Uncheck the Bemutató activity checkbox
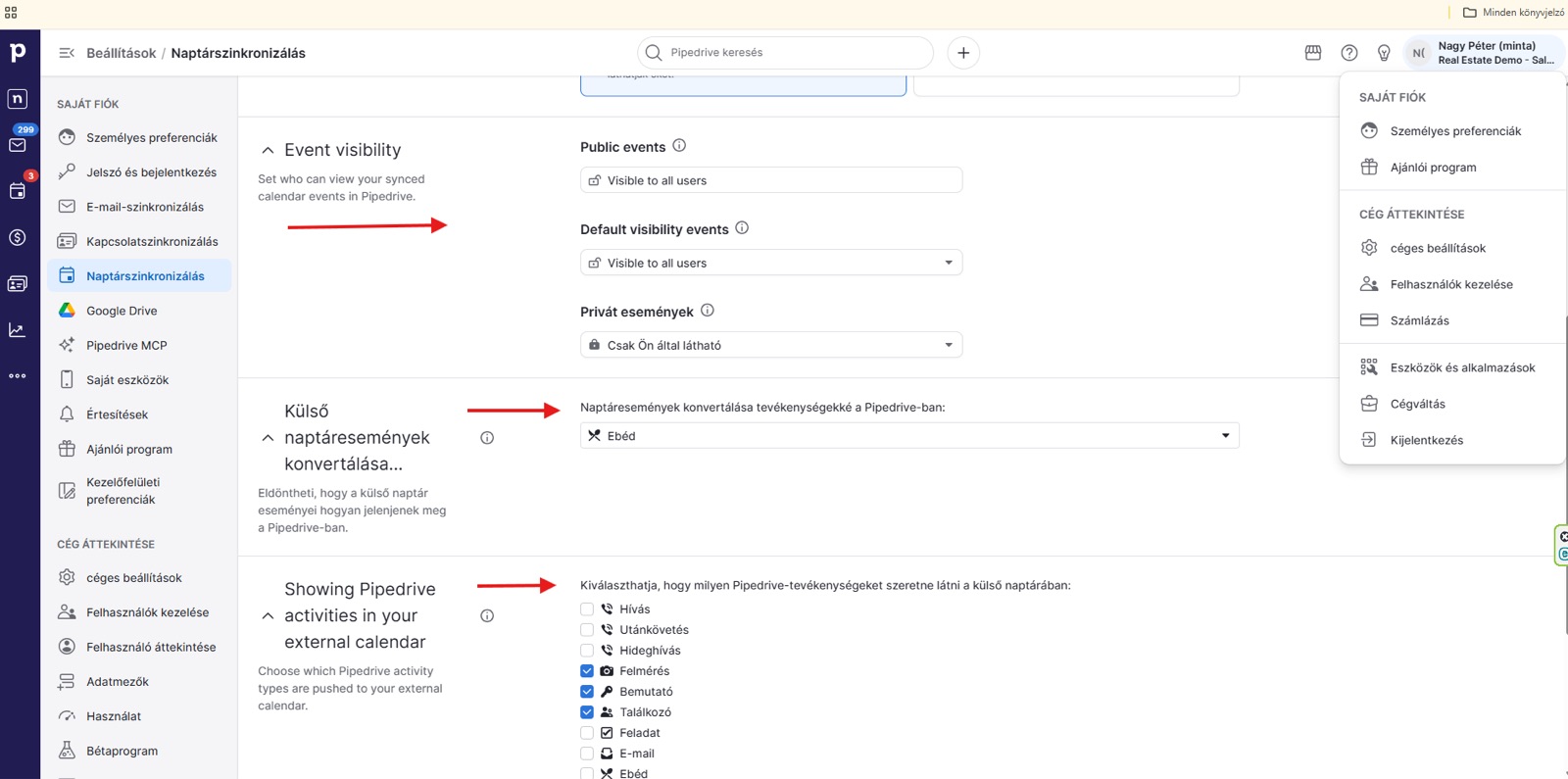The width and height of the screenshot is (1568, 779). tap(587, 692)
